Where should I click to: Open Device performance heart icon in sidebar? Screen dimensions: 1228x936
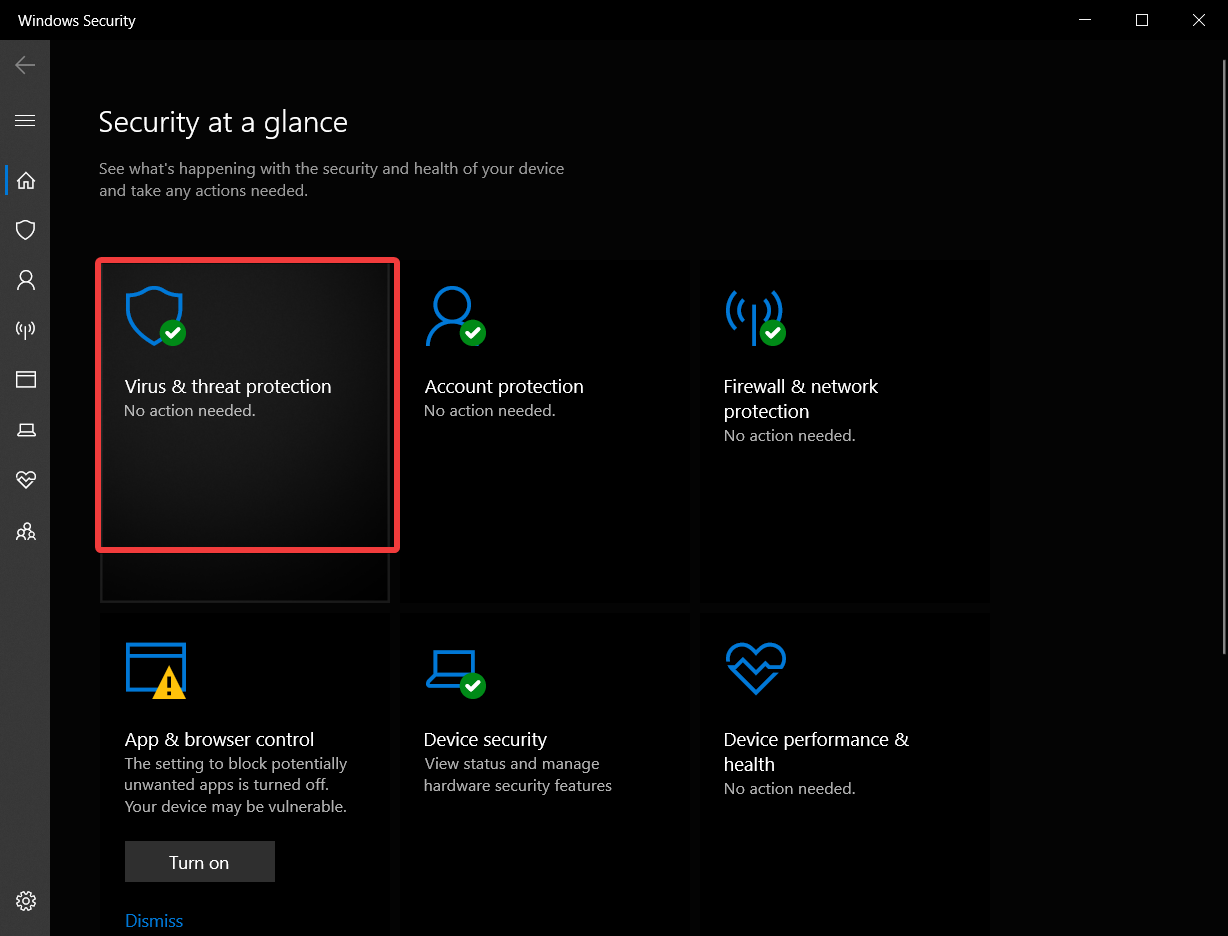[26, 480]
